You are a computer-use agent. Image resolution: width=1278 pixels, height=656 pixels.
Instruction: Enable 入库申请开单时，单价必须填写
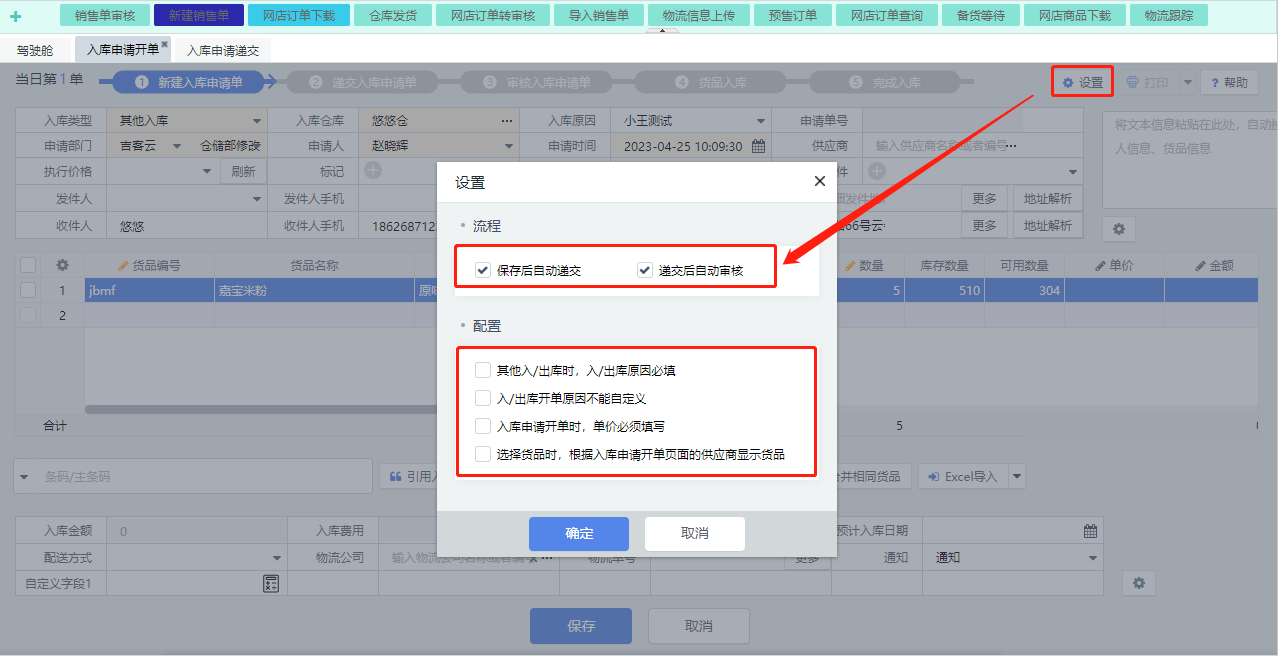click(483, 426)
